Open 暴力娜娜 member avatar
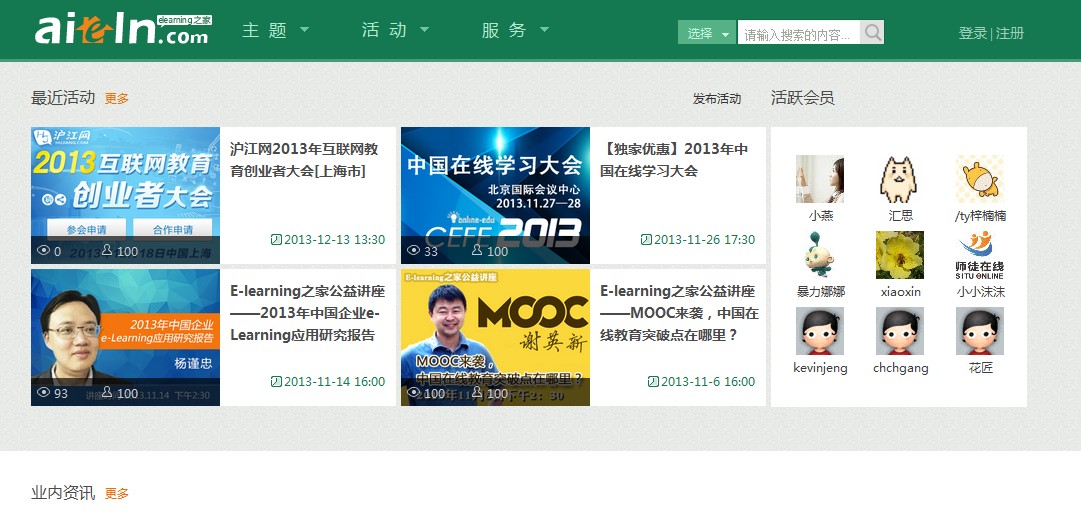 [820, 255]
